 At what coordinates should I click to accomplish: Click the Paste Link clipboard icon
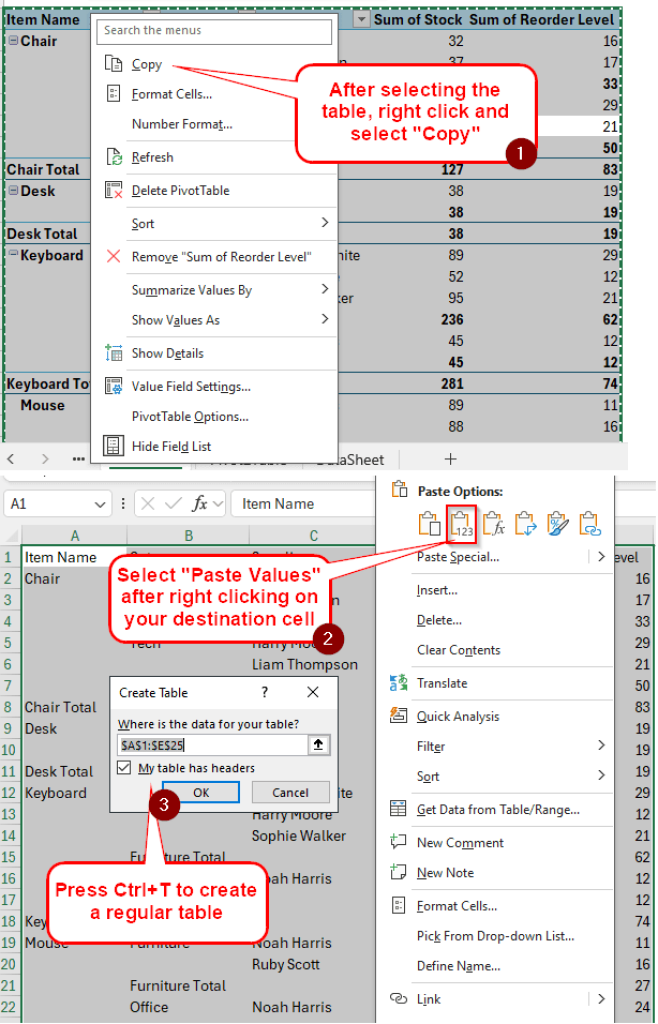pos(589,523)
